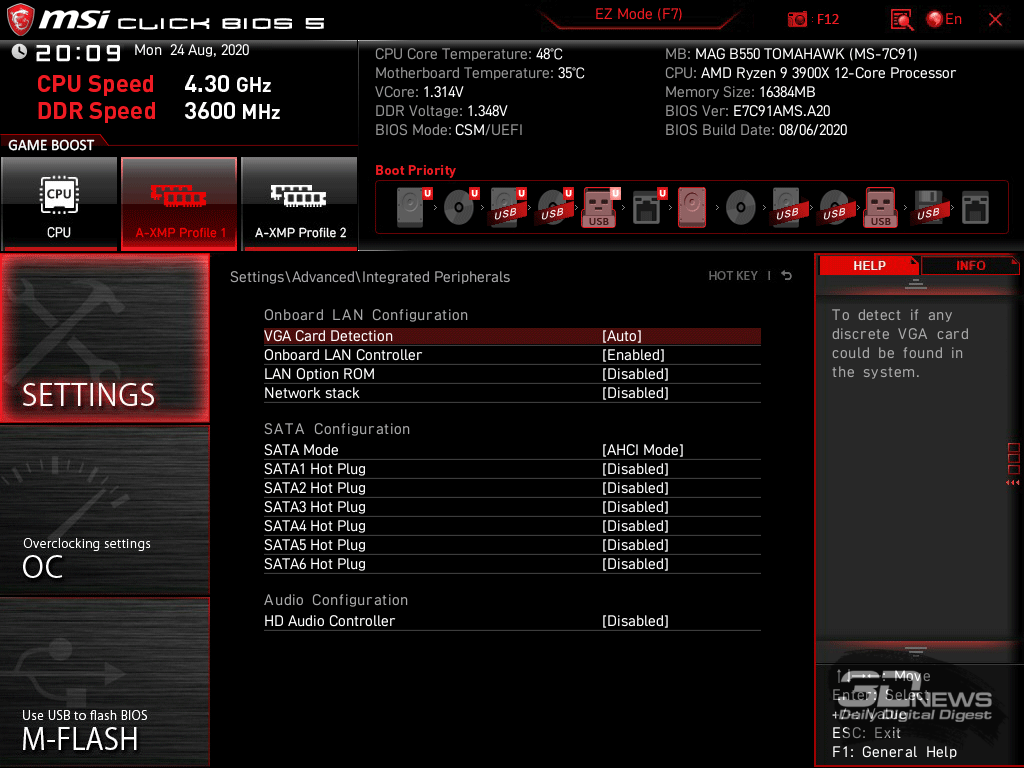The width and height of the screenshot is (1024, 768).
Task: Open the M-FLASH BIOS flashing menu
Action: click(x=104, y=682)
